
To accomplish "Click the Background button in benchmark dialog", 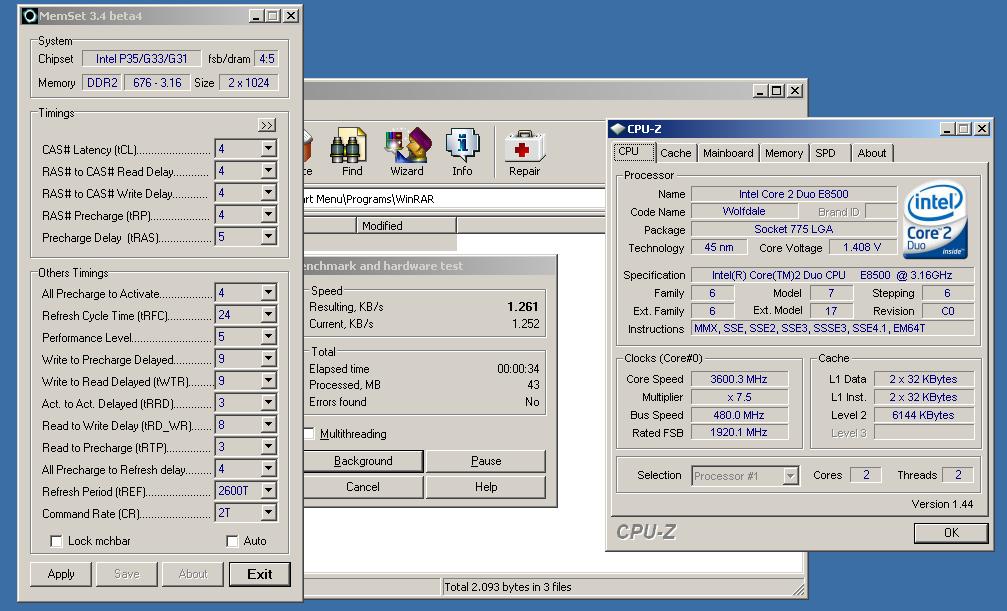I will 363,461.
